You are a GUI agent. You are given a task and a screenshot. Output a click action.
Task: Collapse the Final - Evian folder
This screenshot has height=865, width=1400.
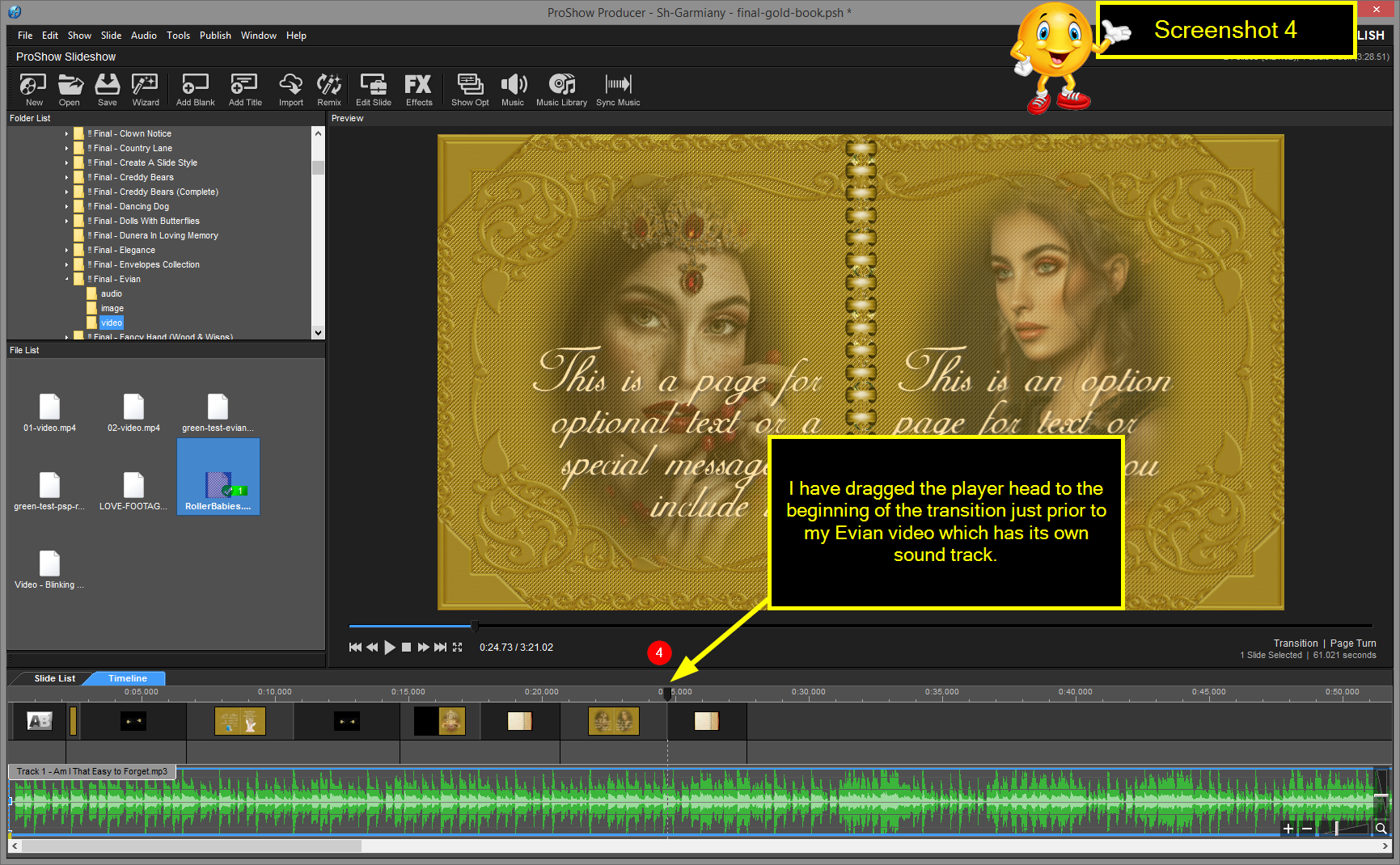click(67, 280)
